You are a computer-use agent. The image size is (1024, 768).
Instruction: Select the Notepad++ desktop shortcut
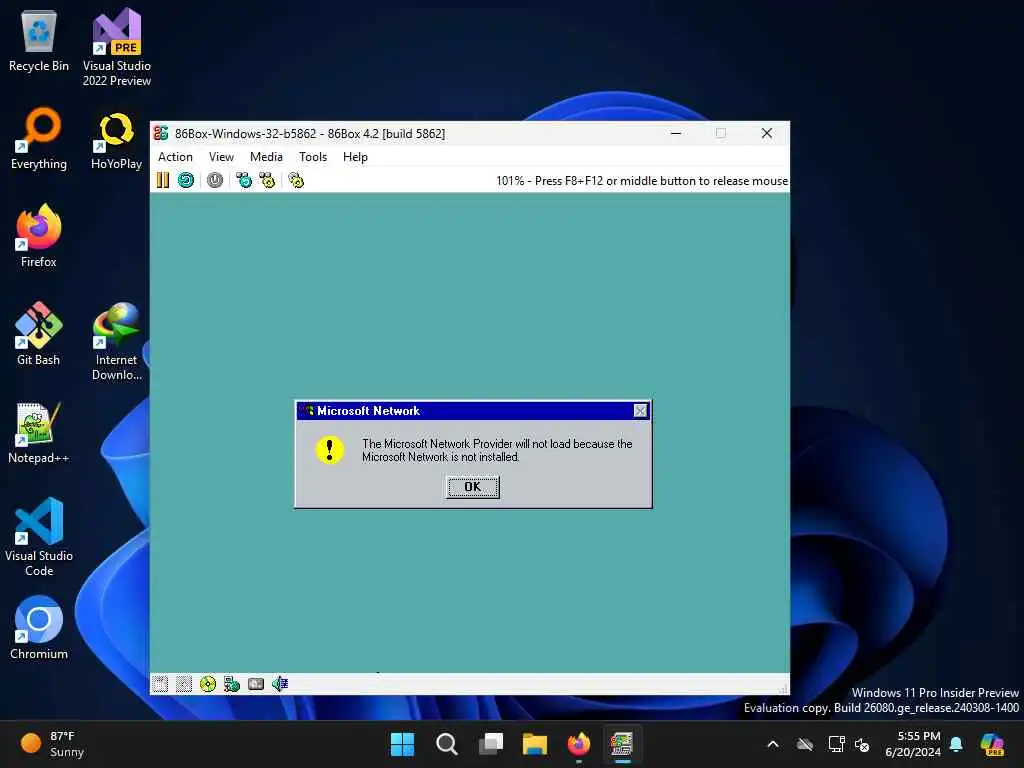pyautogui.click(x=39, y=432)
